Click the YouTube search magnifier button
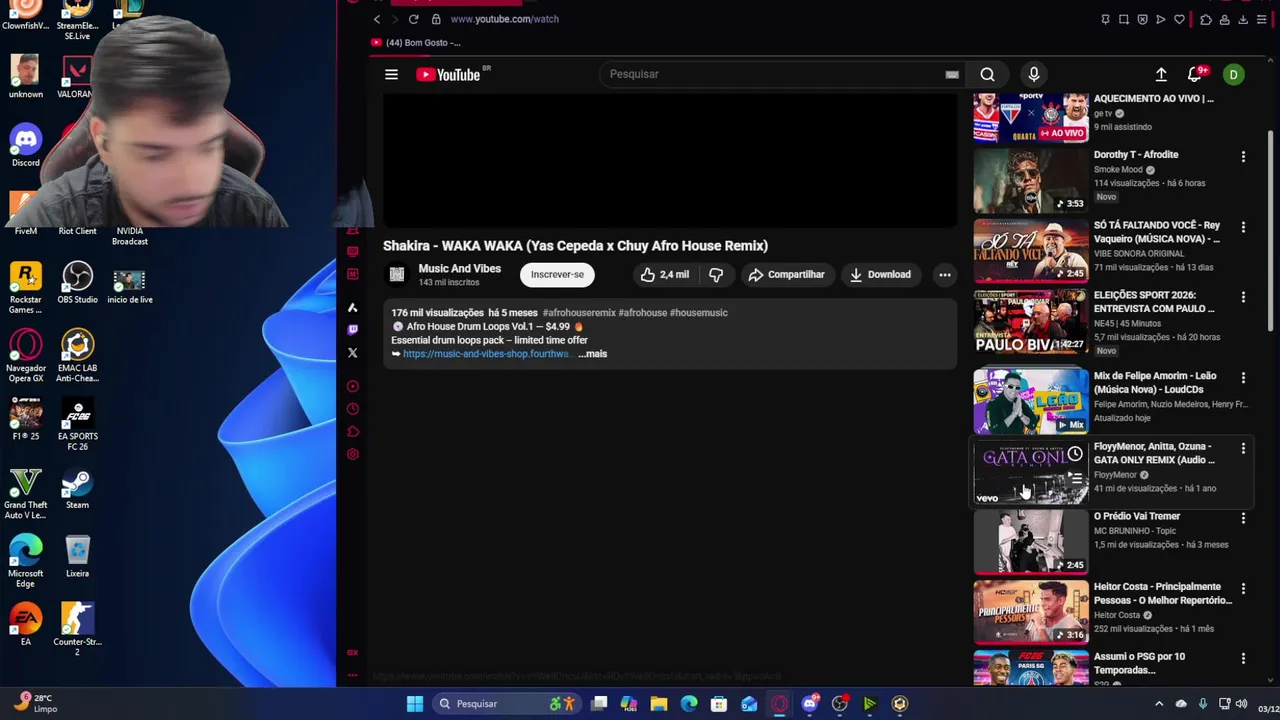 pos(987,74)
